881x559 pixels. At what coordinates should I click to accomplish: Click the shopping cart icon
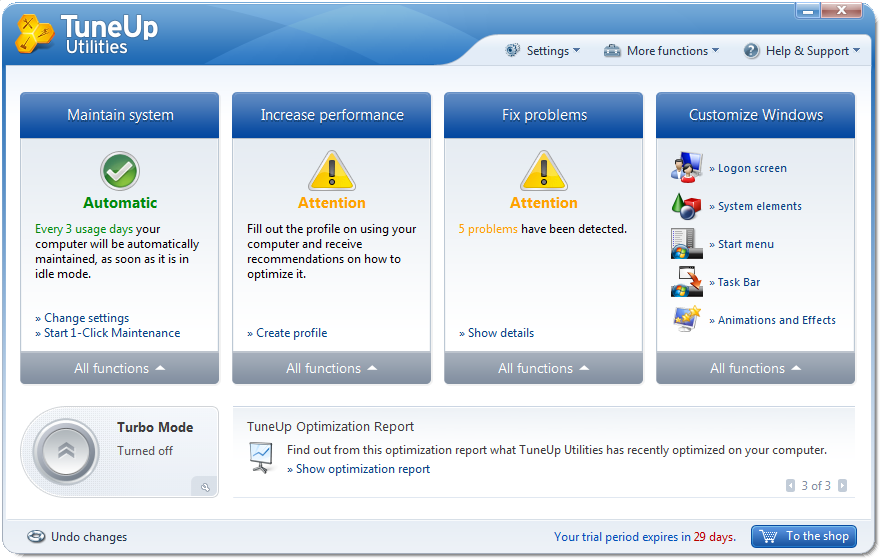click(768, 537)
